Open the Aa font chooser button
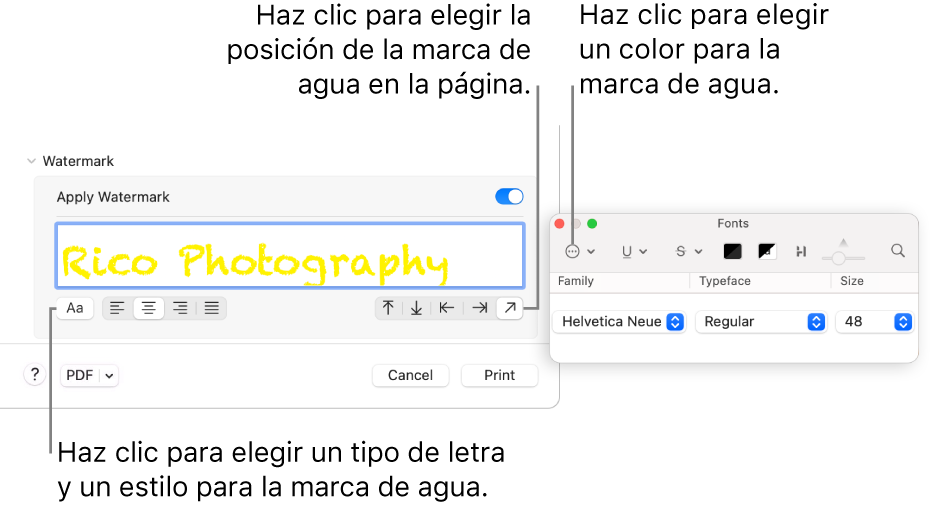Viewport: 931px width, 508px height. point(75,308)
